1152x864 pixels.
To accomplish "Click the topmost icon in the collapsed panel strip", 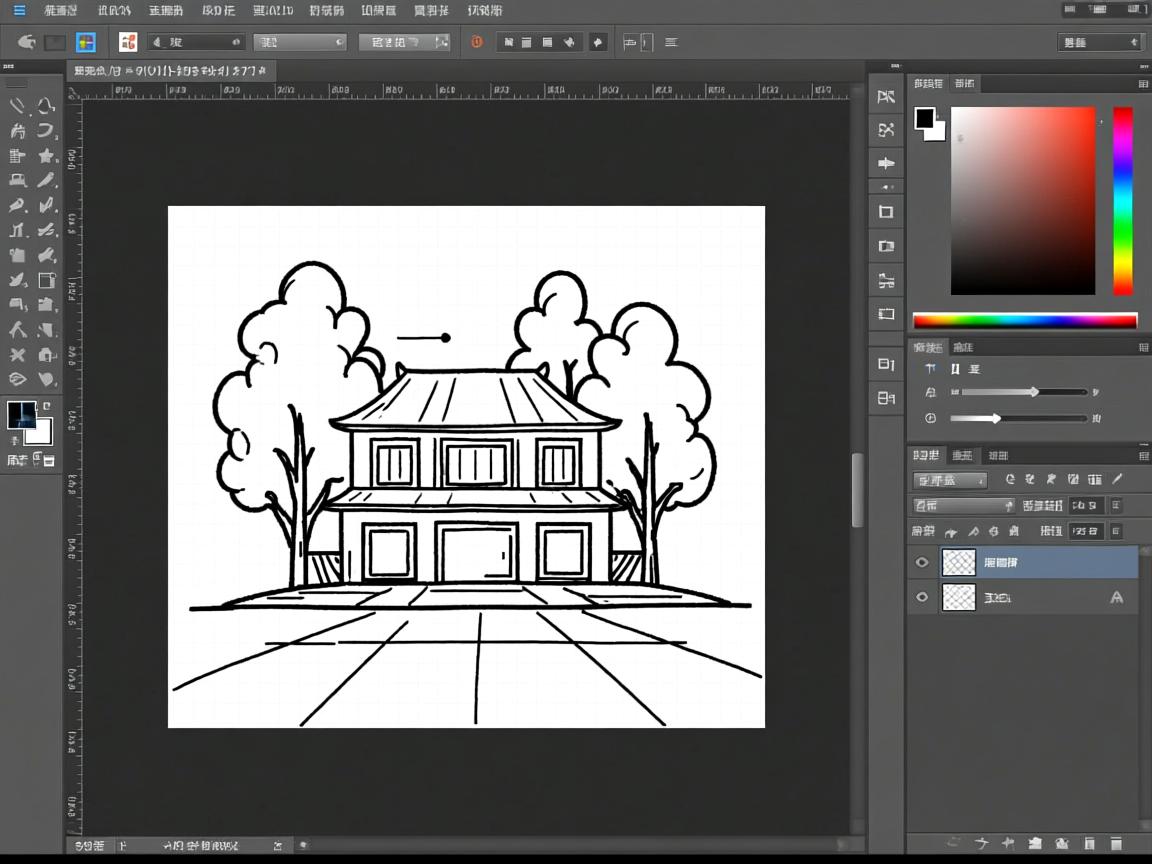I will [886, 97].
